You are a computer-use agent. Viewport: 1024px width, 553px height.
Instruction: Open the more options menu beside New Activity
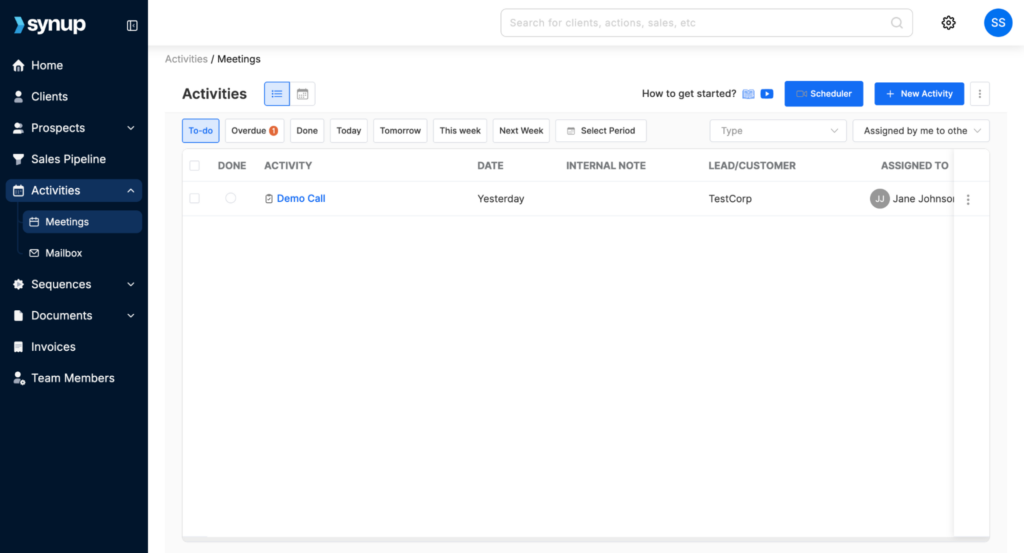(x=980, y=94)
